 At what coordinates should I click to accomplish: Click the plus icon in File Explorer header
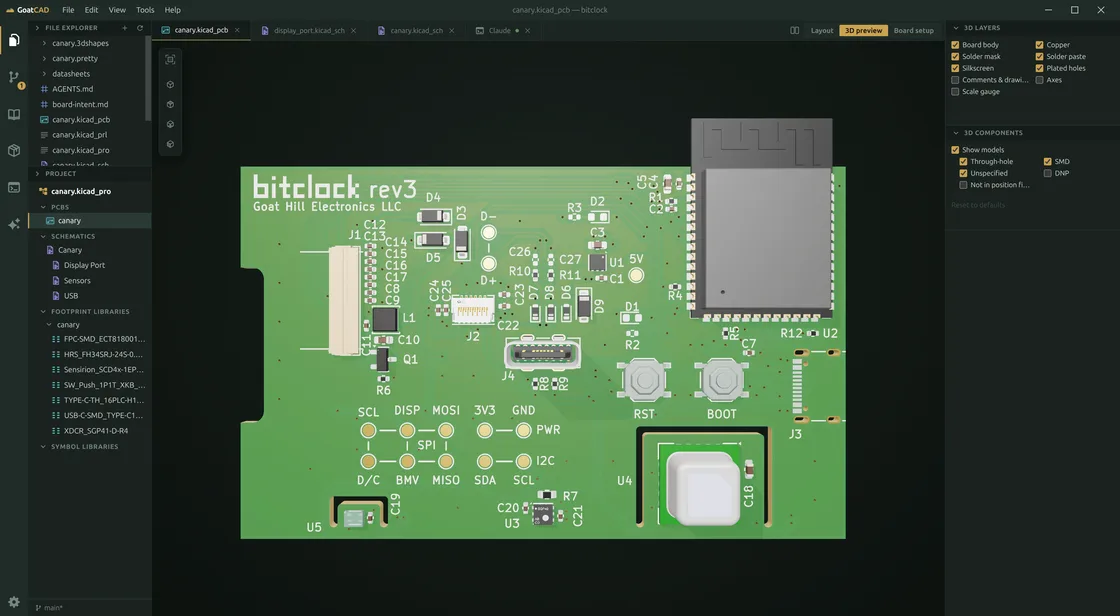pos(124,28)
